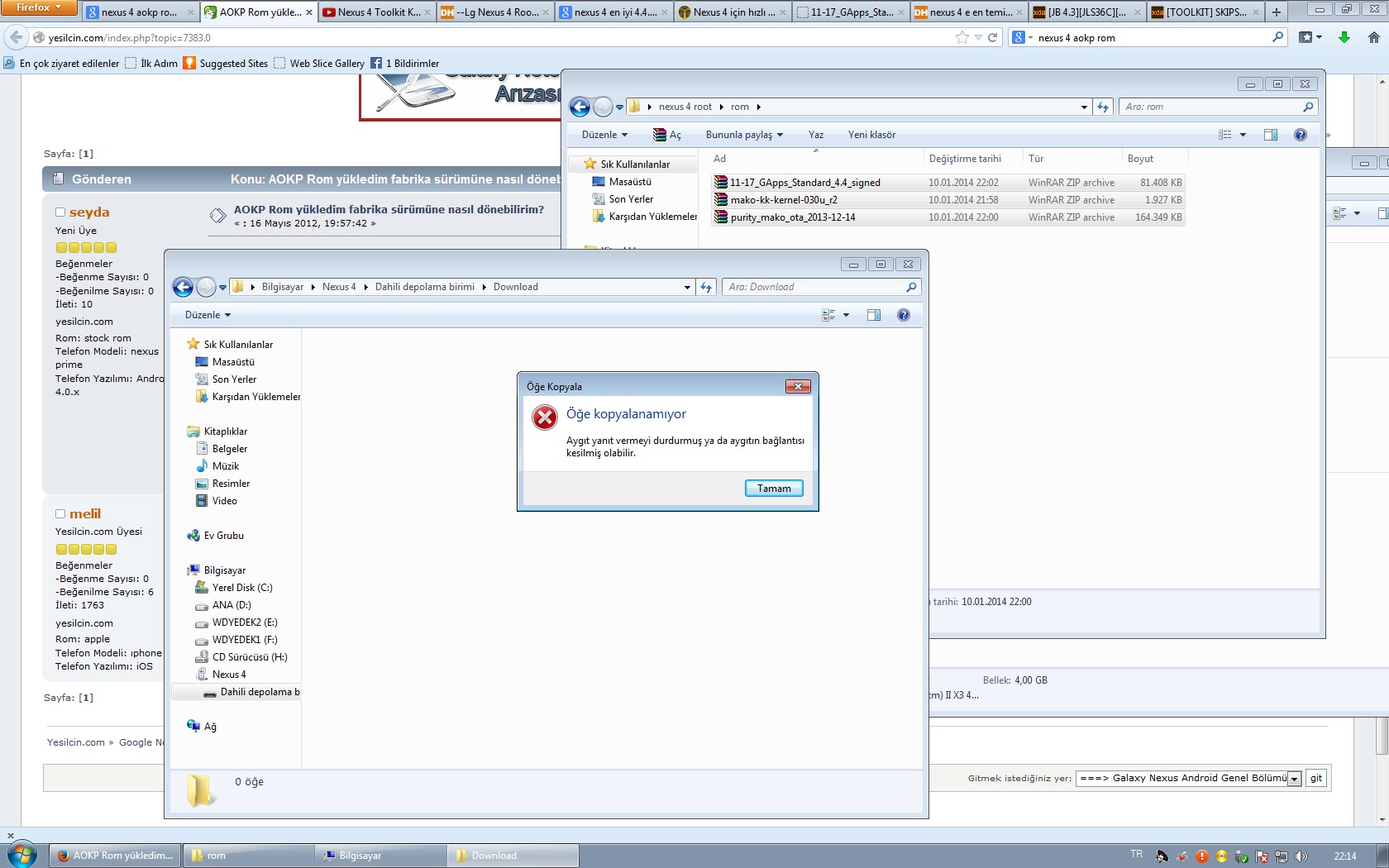1389x868 pixels.
Task: Go back in the rom explorer window
Action: (x=580, y=107)
